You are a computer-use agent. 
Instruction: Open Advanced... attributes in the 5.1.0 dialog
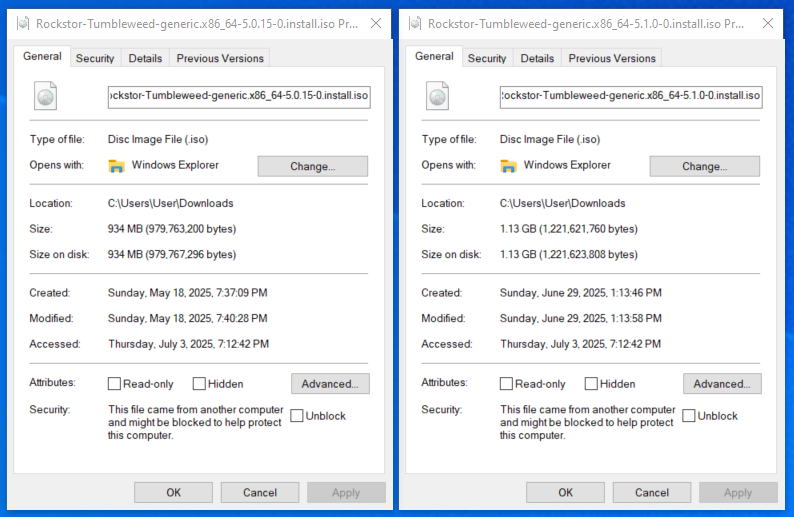722,384
